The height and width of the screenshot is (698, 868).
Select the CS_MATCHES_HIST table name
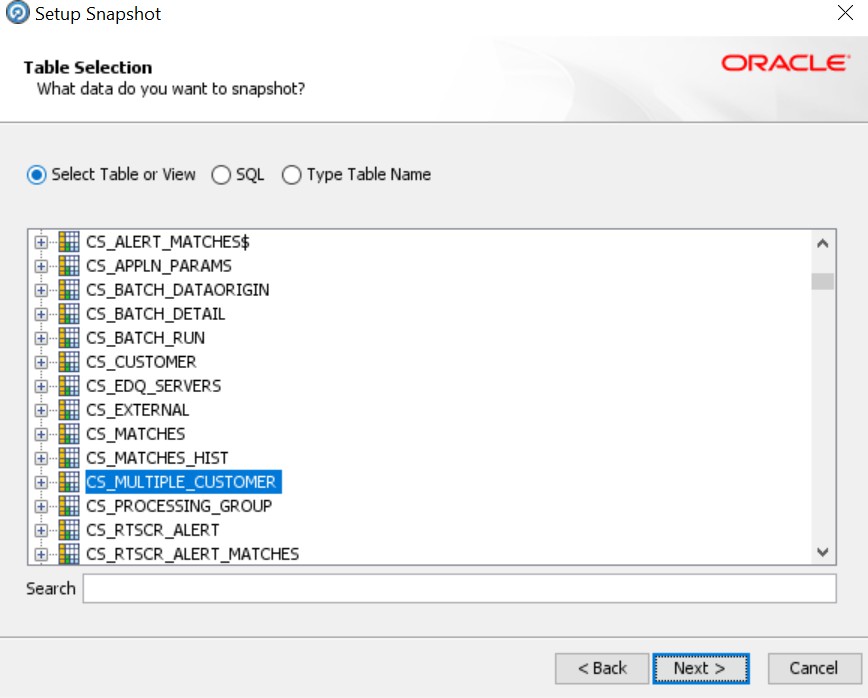coord(157,458)
